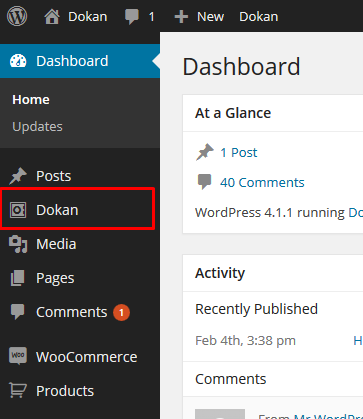Click the Media icon in sidebar

[x=18, y=244]
